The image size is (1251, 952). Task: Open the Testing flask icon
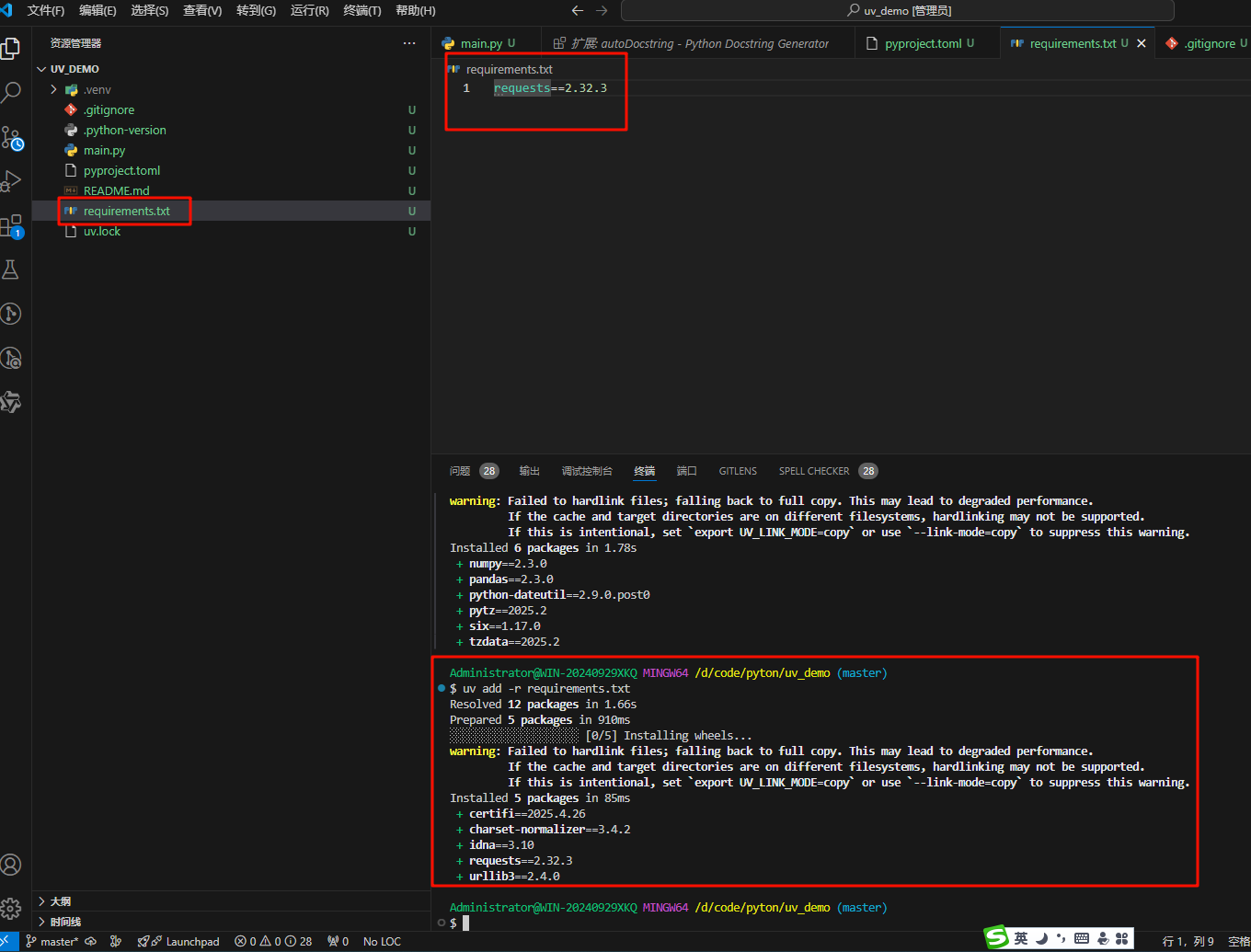[11, 270]
